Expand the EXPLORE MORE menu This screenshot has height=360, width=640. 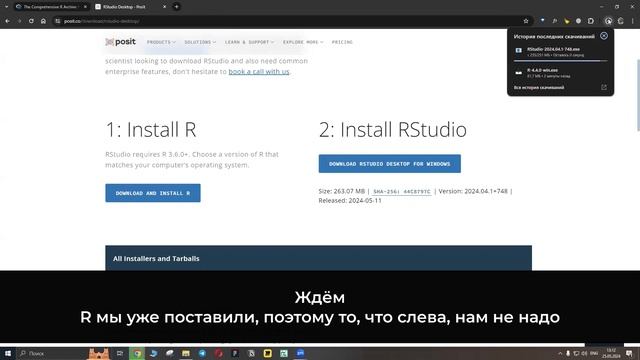303,42
